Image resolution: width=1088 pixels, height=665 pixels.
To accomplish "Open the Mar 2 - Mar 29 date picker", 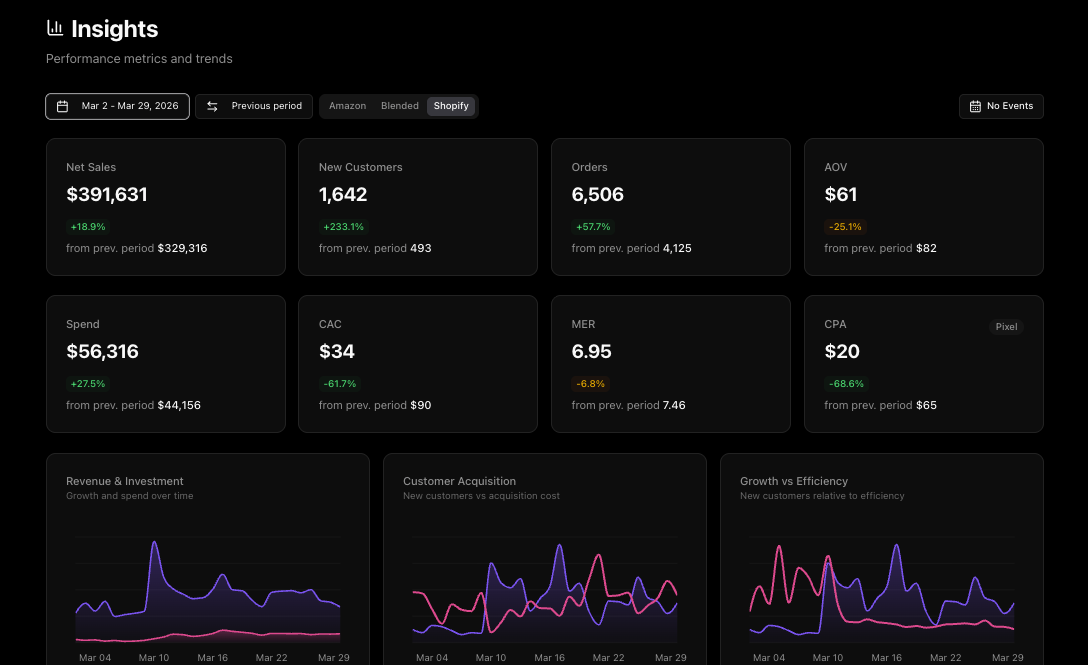I will point(117,105).
